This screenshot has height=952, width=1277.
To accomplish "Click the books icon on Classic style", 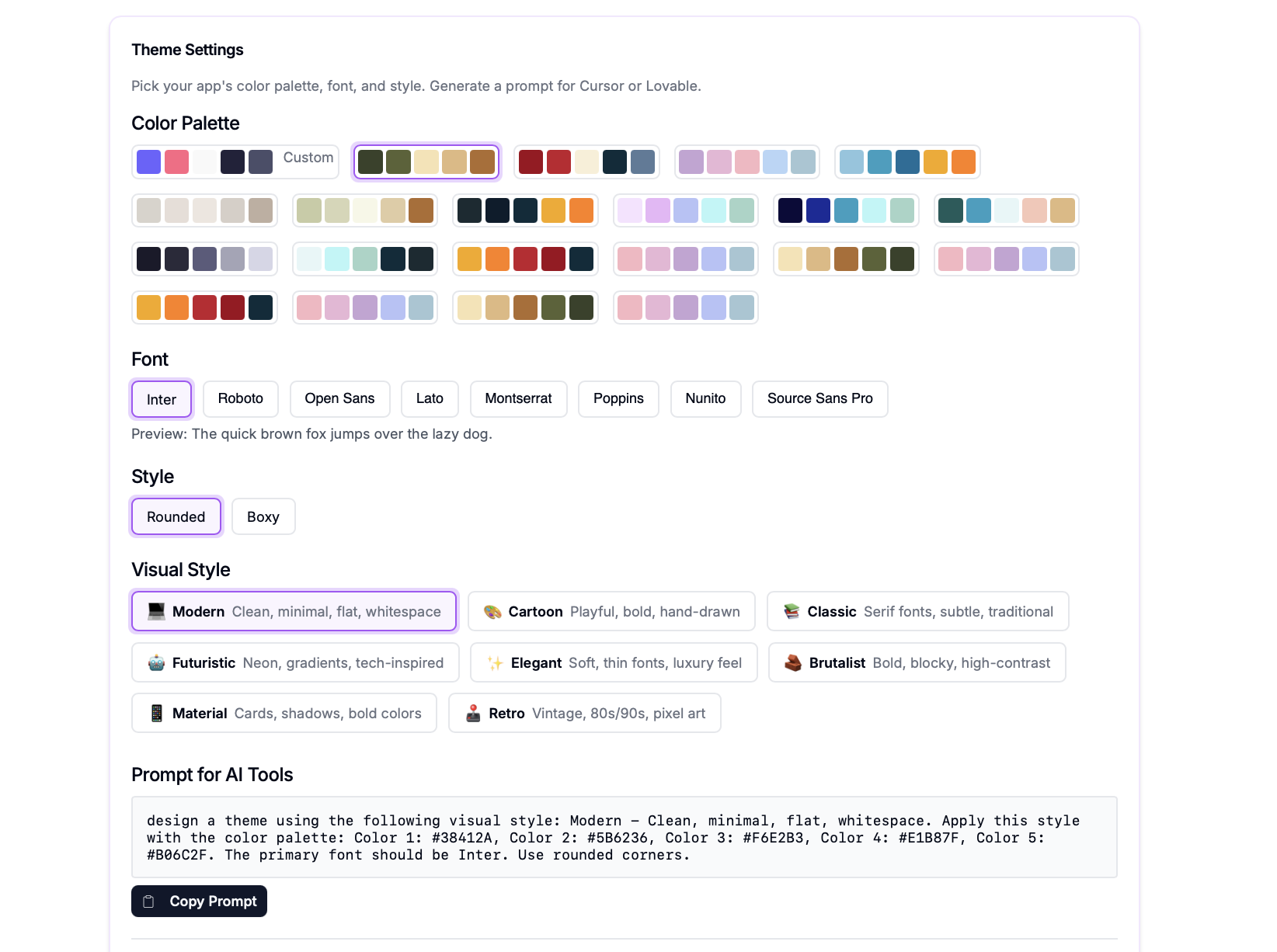I will (792, 612).
